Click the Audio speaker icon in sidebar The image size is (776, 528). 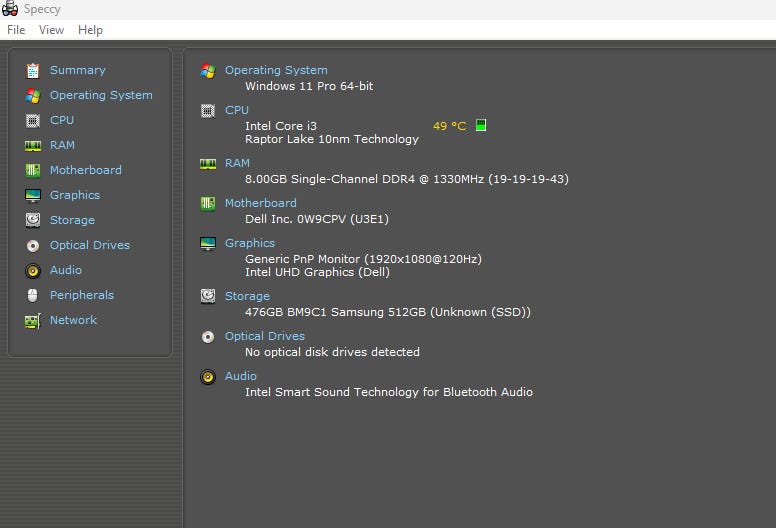tap(33, 271)
